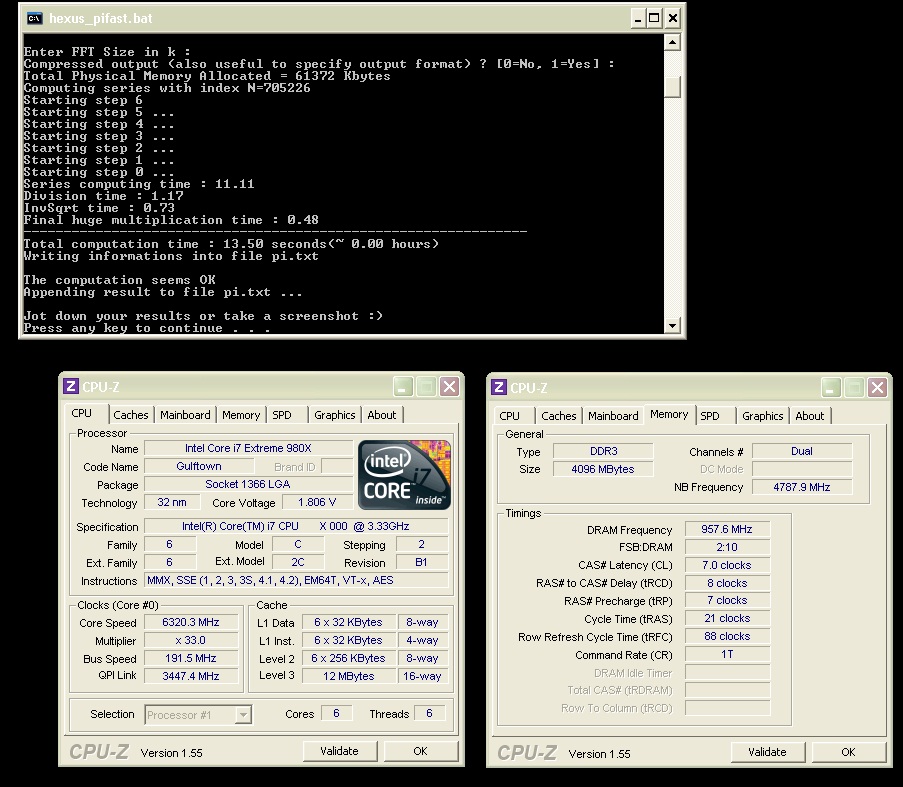This screenshot has width=903, height=787.
Task: Open Mainboard tab in left CPU-Z window
Action: pos(186,415)
